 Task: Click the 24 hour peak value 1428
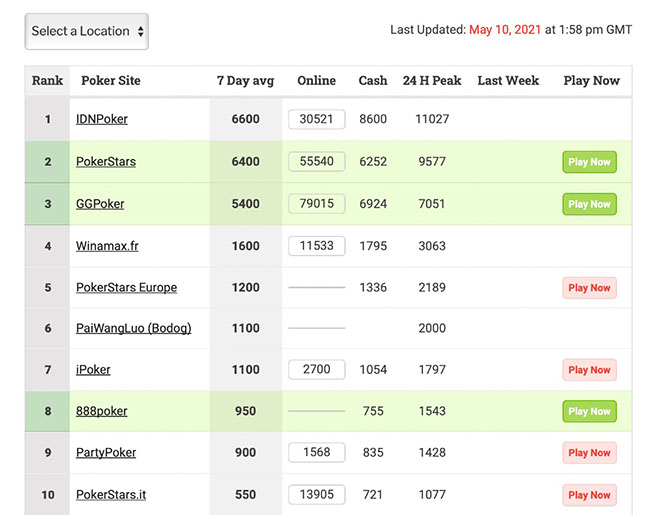point(432,453)
